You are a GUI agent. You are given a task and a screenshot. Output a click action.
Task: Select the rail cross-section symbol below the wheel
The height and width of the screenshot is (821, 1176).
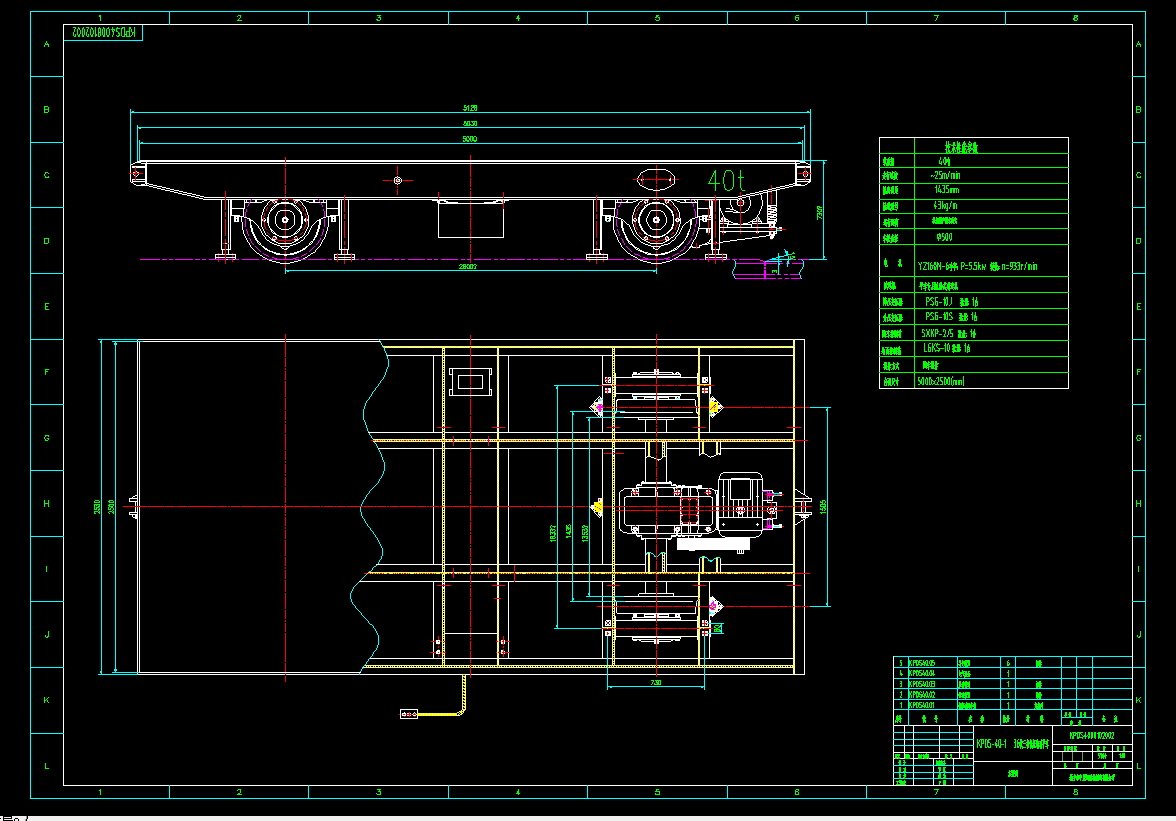(770, 272)
